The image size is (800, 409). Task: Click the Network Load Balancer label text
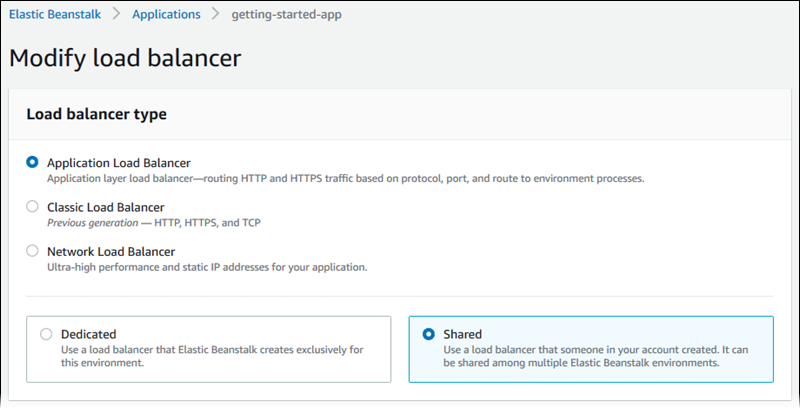pos(111,251)
